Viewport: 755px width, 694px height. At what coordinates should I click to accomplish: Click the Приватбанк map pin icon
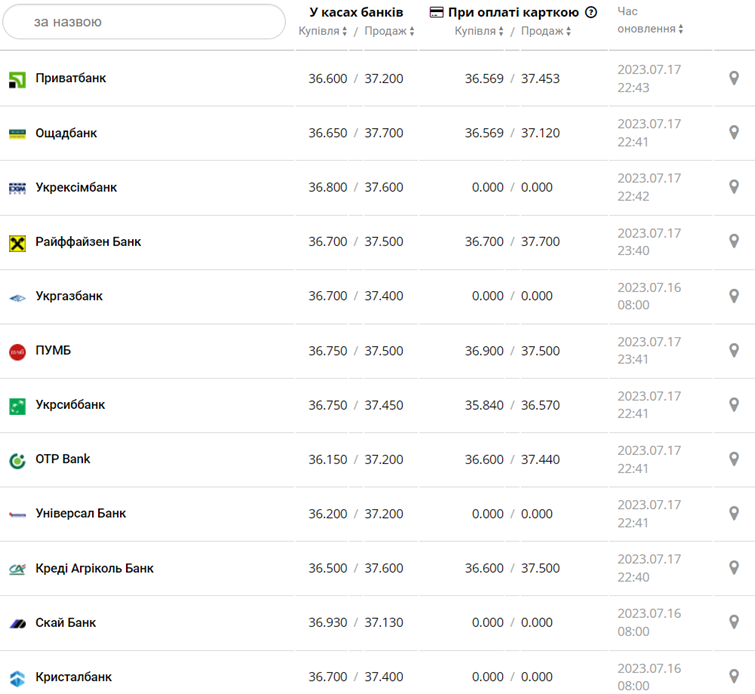[733, 78]
